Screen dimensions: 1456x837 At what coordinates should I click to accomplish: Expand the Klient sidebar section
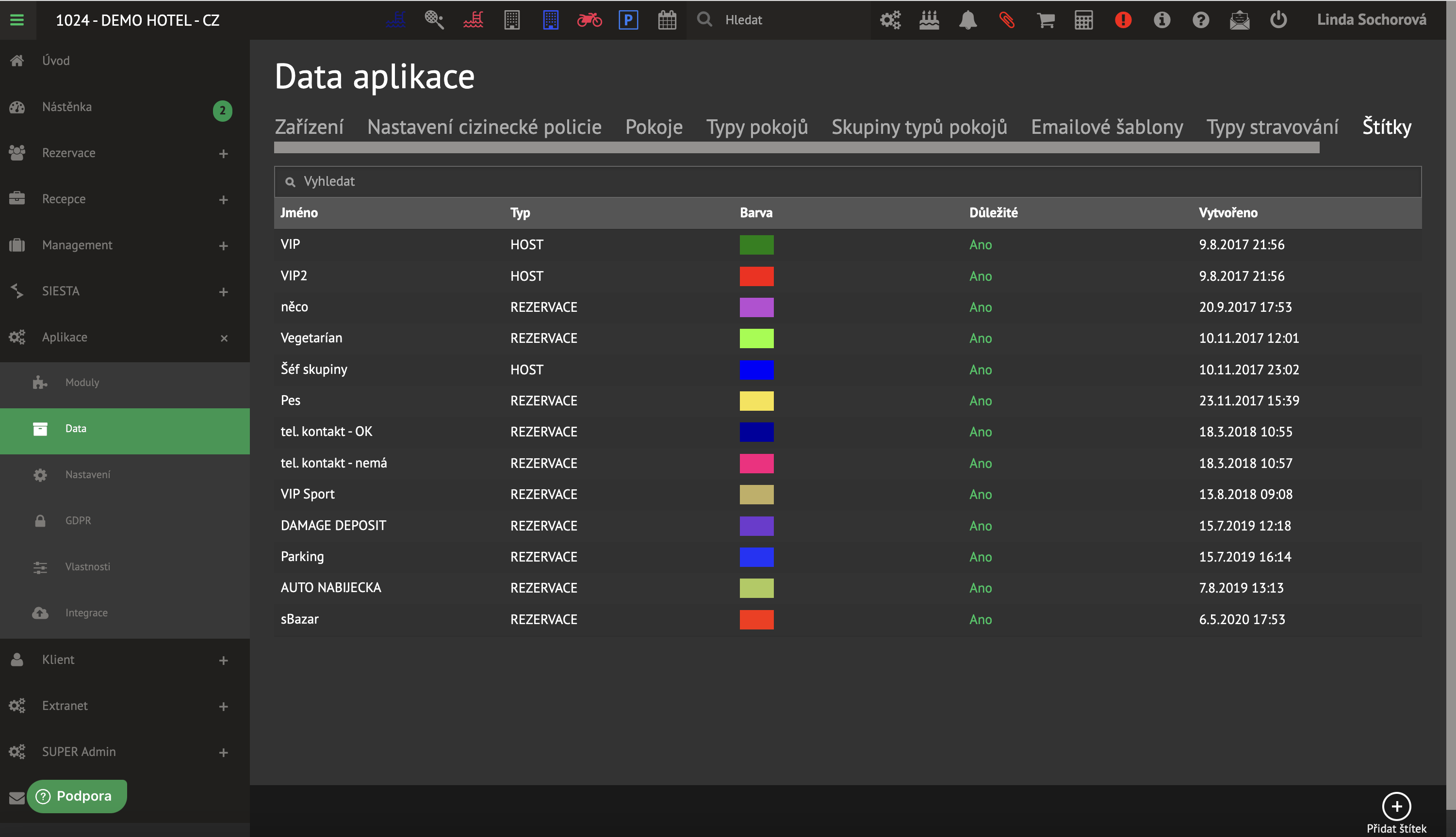click(223, 660)
